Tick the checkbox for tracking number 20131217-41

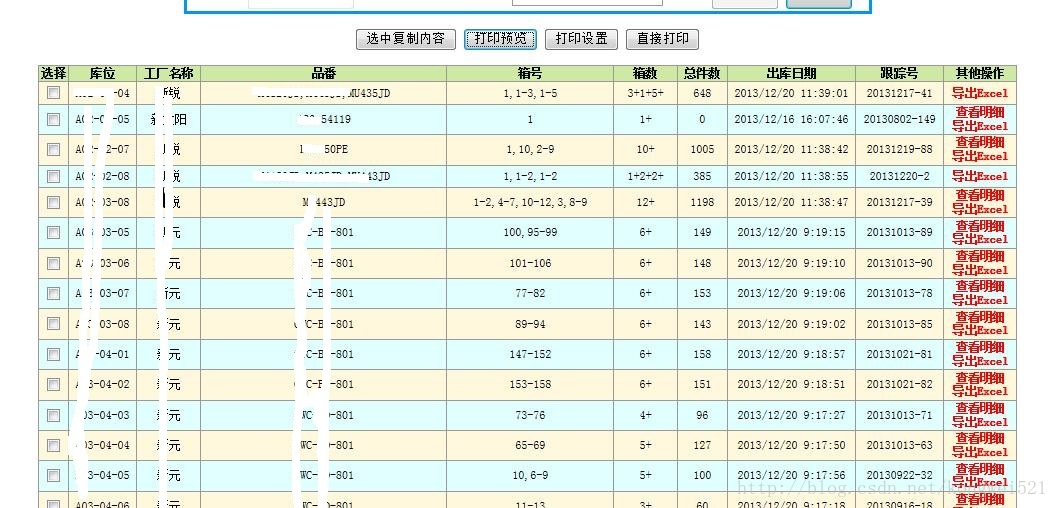53,93
